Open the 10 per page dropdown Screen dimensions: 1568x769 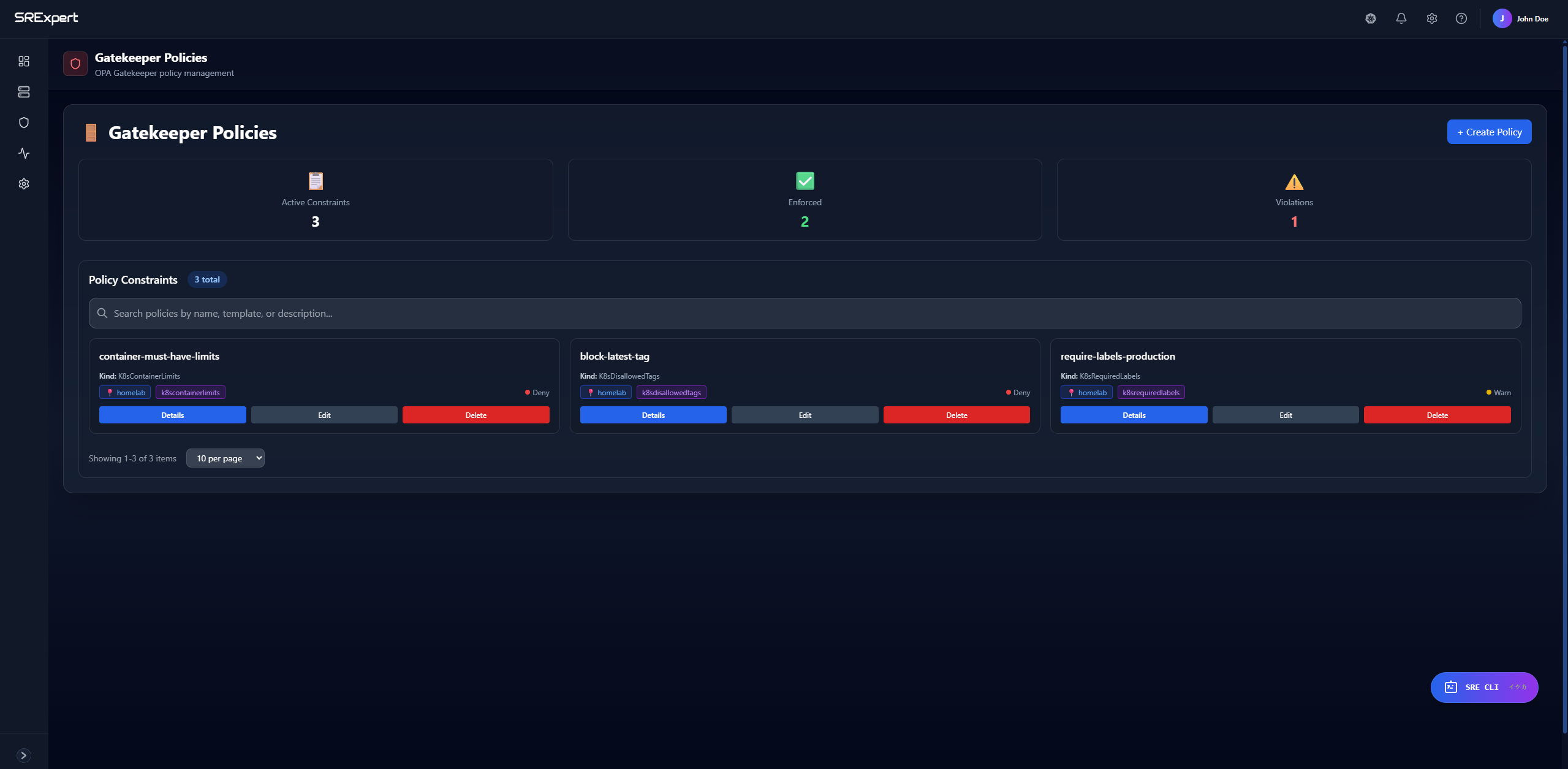[x=225, y=458]
